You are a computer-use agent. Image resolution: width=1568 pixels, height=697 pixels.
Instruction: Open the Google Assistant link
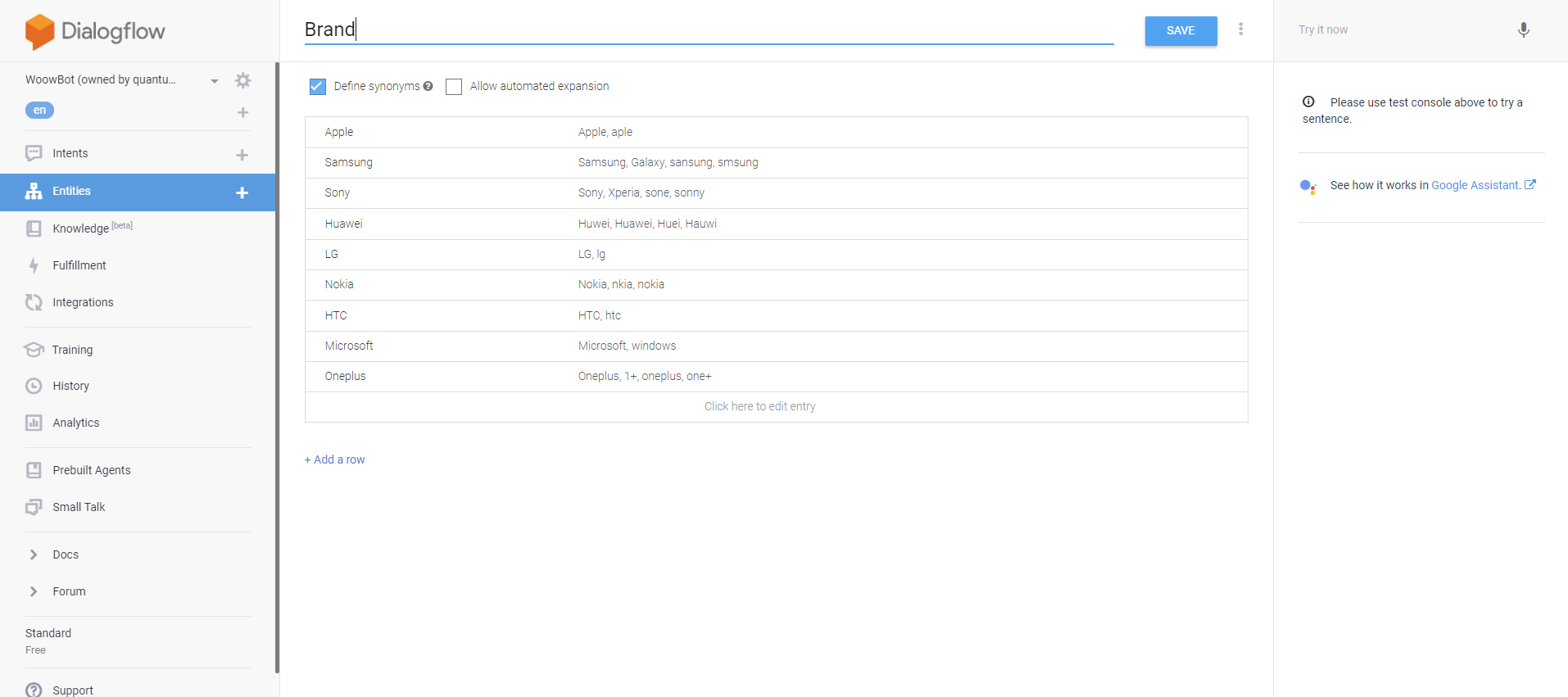point(1484,185)
